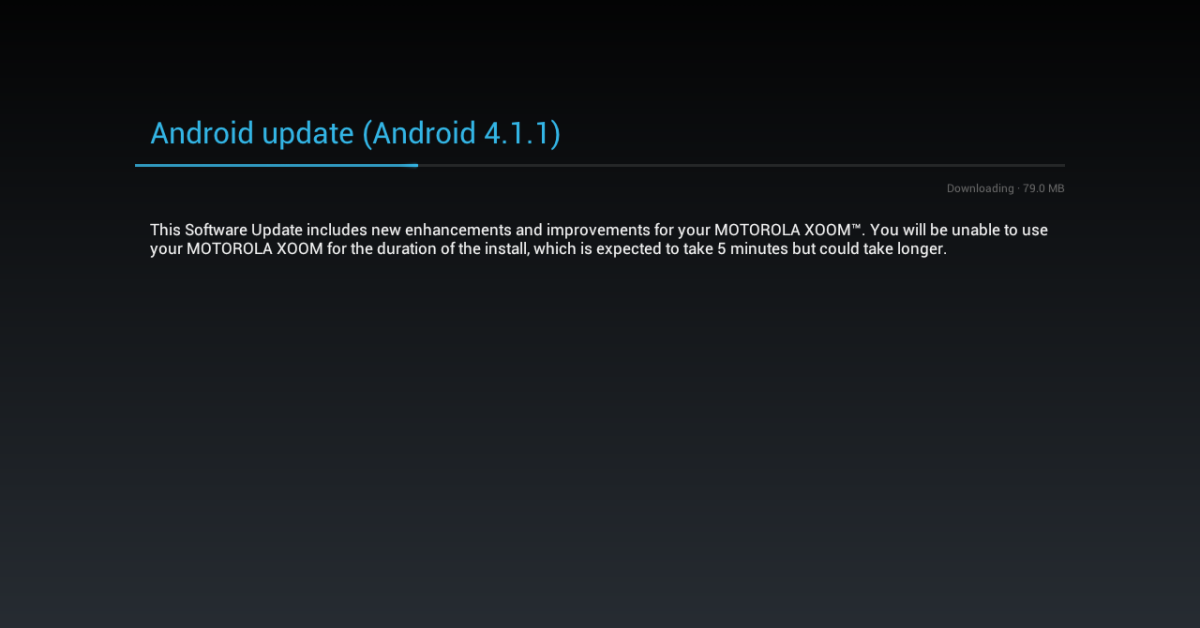
Task: Click the gray unfilled part of the progress bar
Action: pos(741,165)
